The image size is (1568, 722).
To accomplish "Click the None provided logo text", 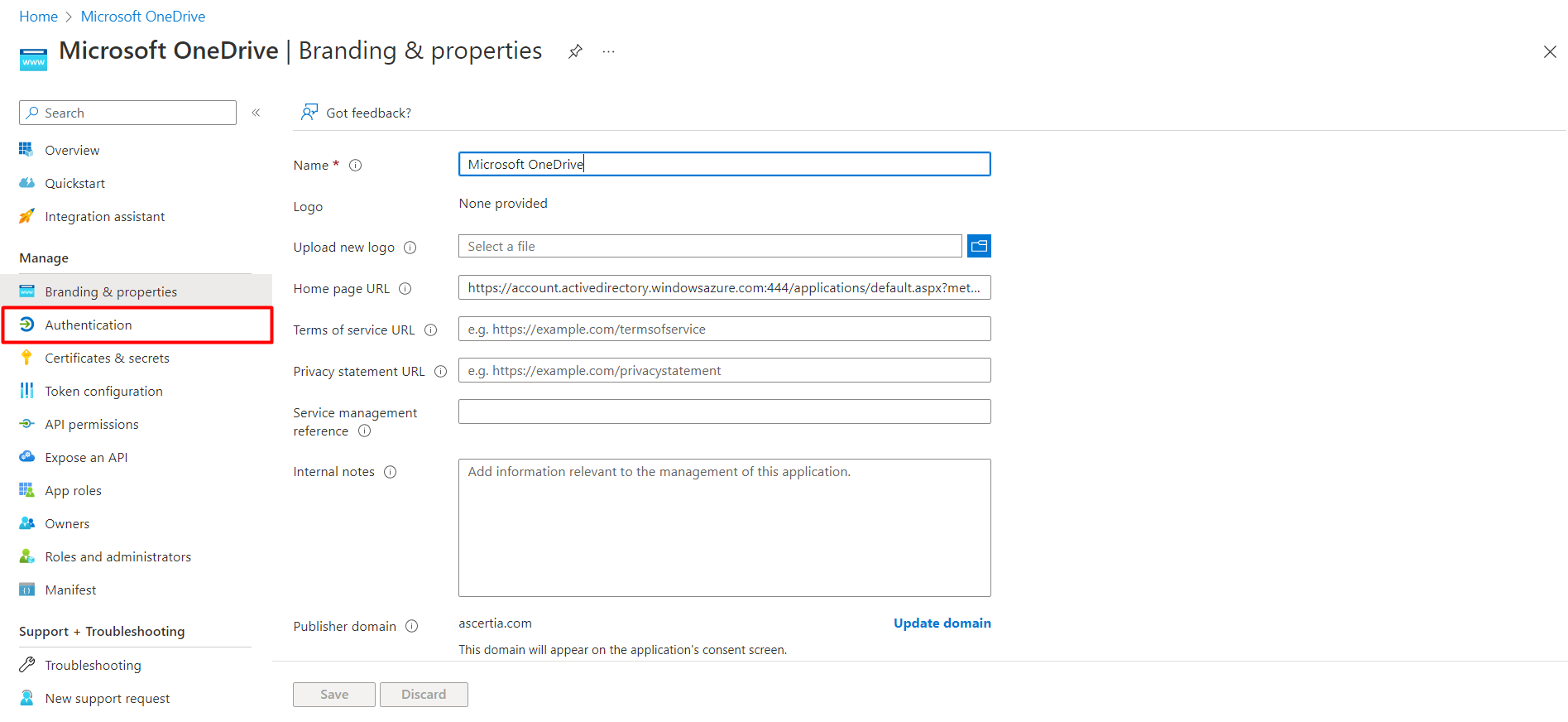I will 503,203.
